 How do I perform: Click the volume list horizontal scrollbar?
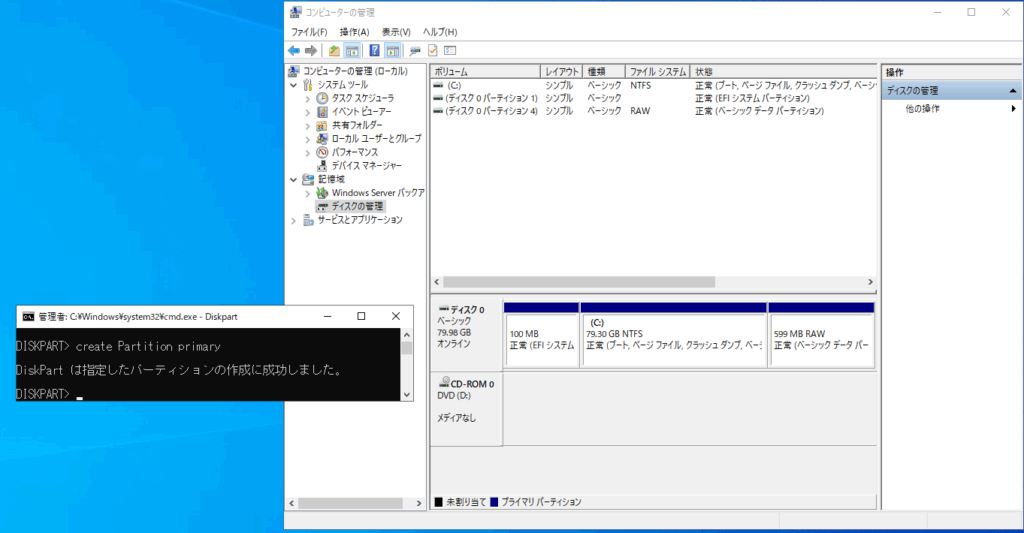(x=578, y=282)
